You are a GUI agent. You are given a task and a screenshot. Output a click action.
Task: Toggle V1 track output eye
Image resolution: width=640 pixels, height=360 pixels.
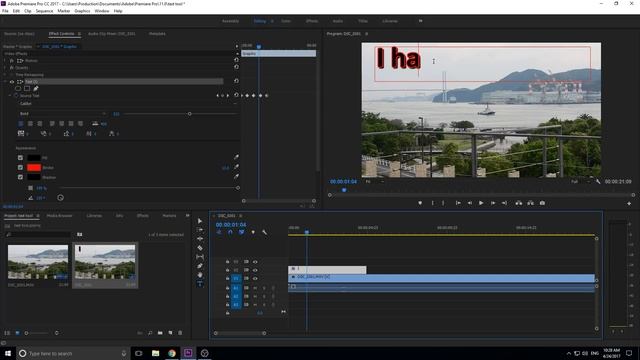[255, 278]
